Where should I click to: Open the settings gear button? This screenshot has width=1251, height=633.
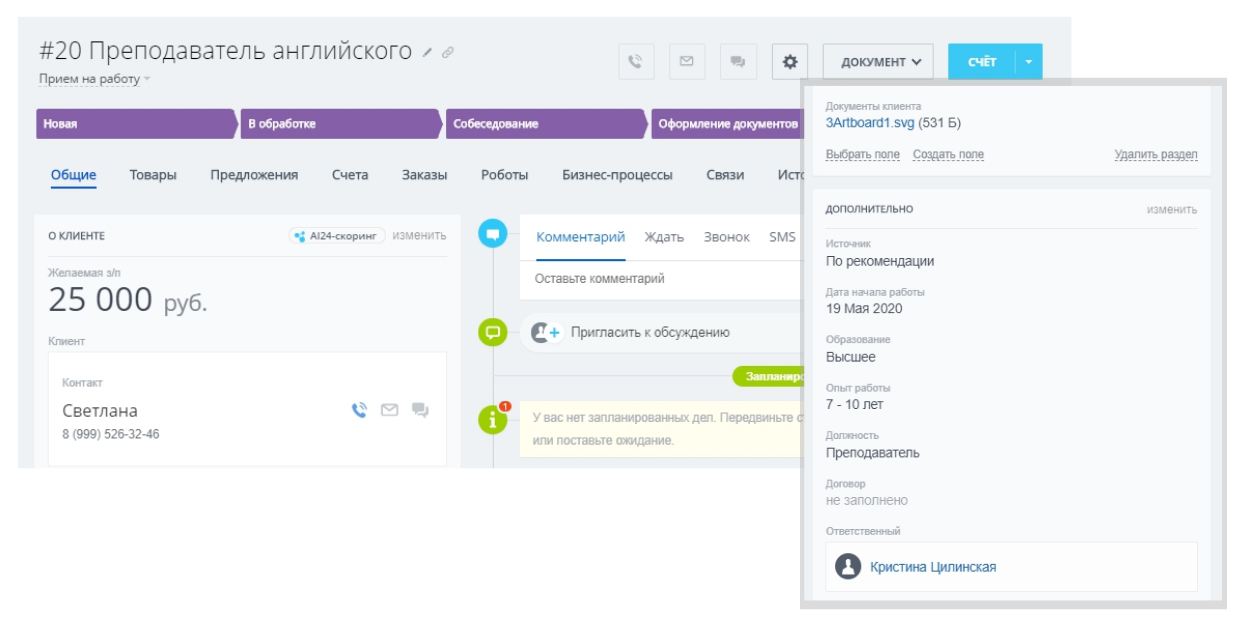790,61
